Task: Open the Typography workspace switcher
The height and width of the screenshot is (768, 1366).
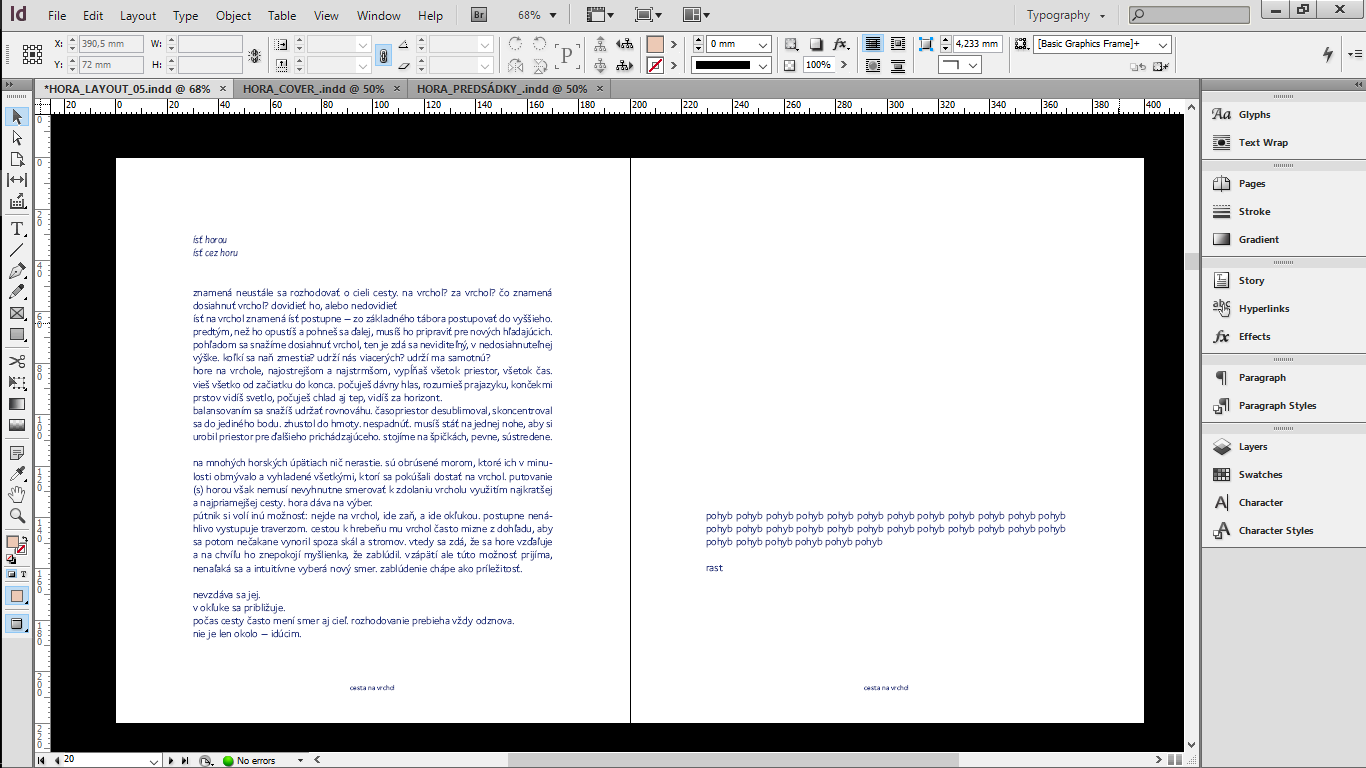Action: pos(1067,15)
